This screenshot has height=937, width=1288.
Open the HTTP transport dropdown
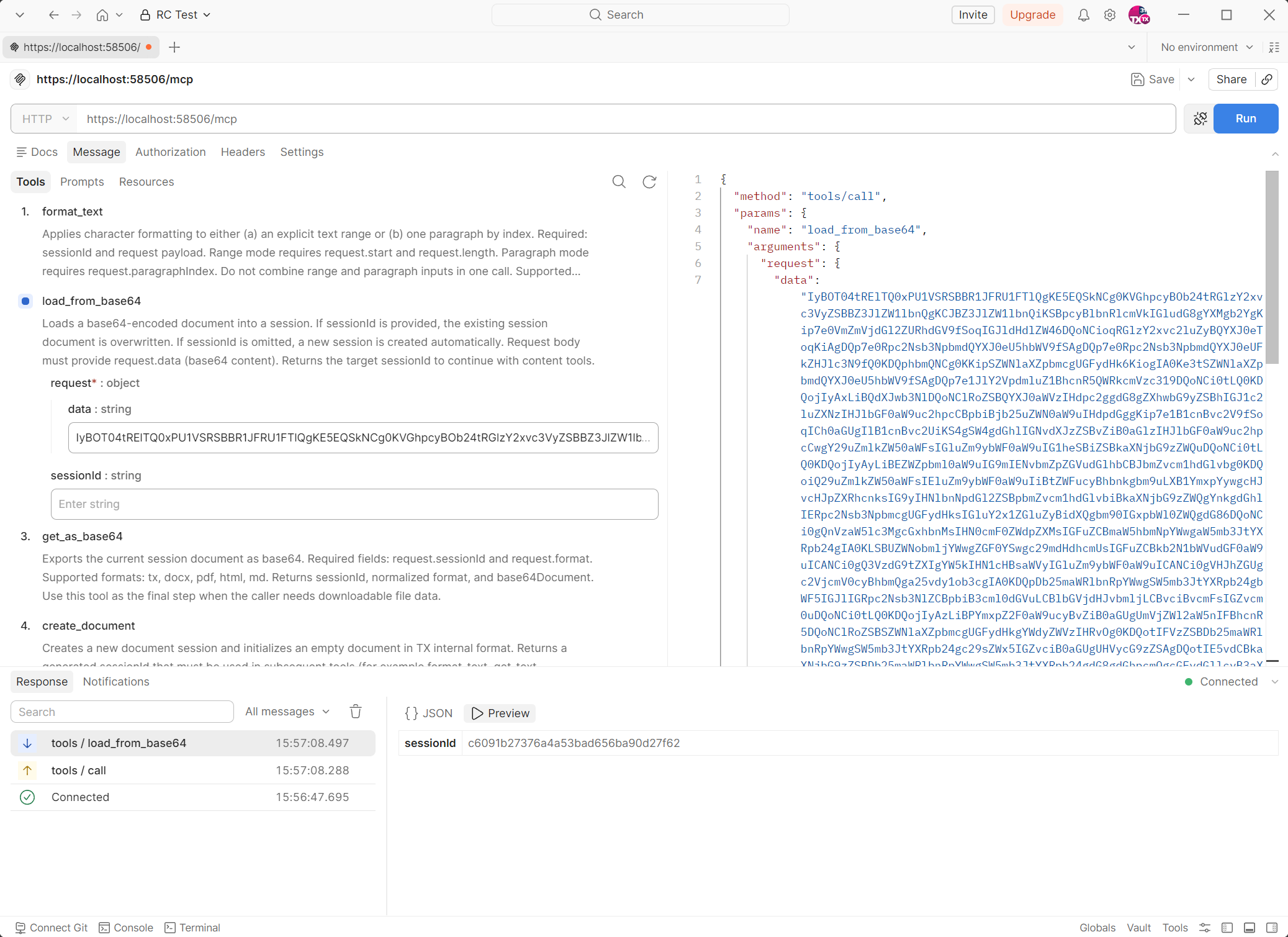[x=45, y=119]
